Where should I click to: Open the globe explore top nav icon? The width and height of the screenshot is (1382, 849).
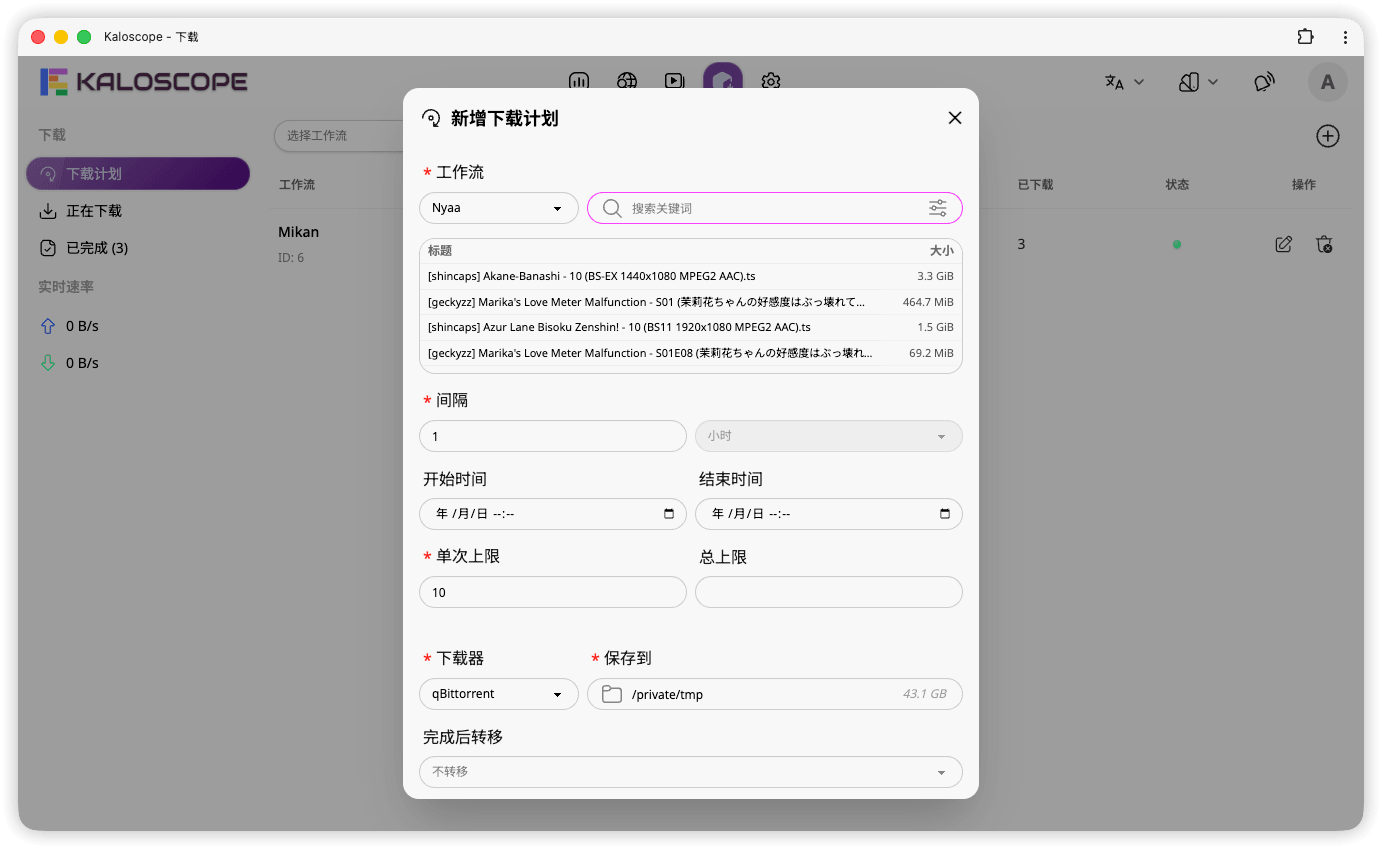[627, 82]
